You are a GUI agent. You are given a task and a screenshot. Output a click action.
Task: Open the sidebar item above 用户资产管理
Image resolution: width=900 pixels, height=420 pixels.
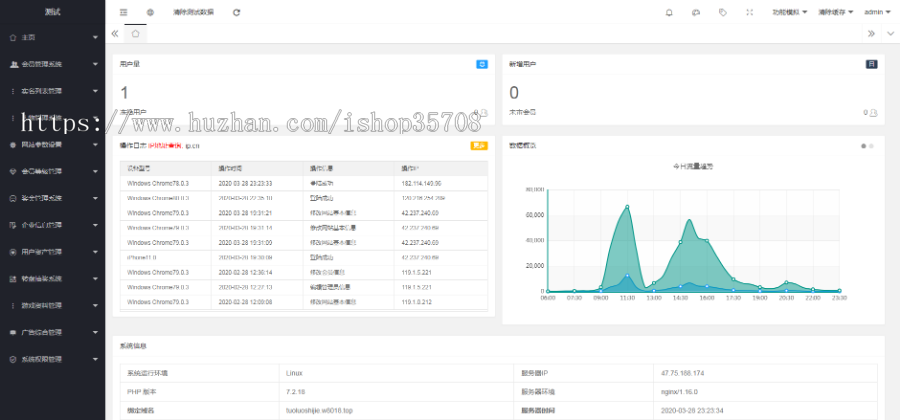tap(52, 225)
